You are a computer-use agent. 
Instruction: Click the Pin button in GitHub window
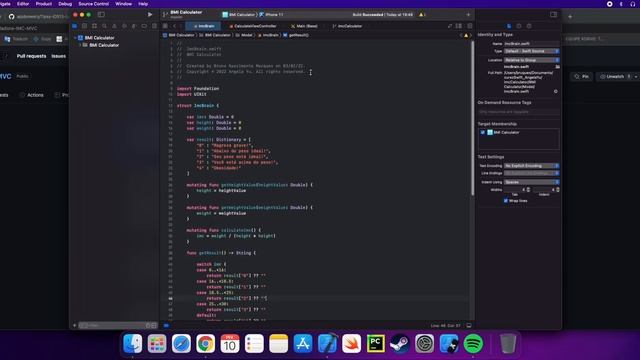[582, 76]
